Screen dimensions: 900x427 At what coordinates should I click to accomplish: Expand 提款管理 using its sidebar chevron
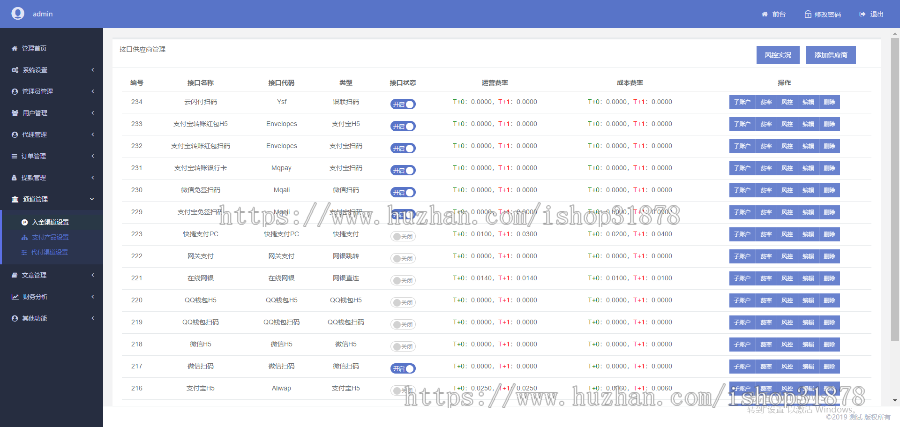(x=93, y=178)
